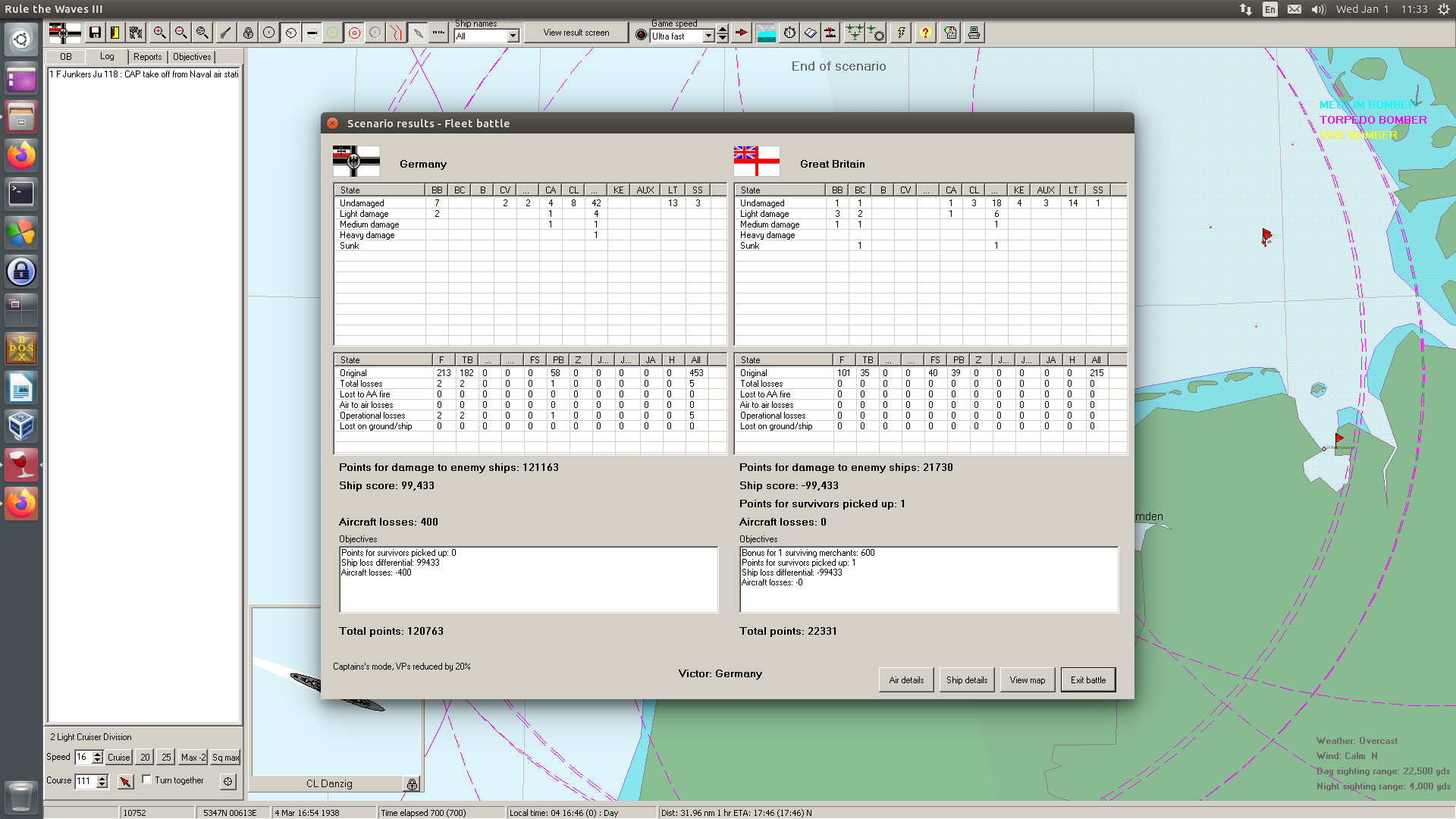Click the red sinking ship icon
Viewport: 1456px width, 819px height.
click(831, 33)
